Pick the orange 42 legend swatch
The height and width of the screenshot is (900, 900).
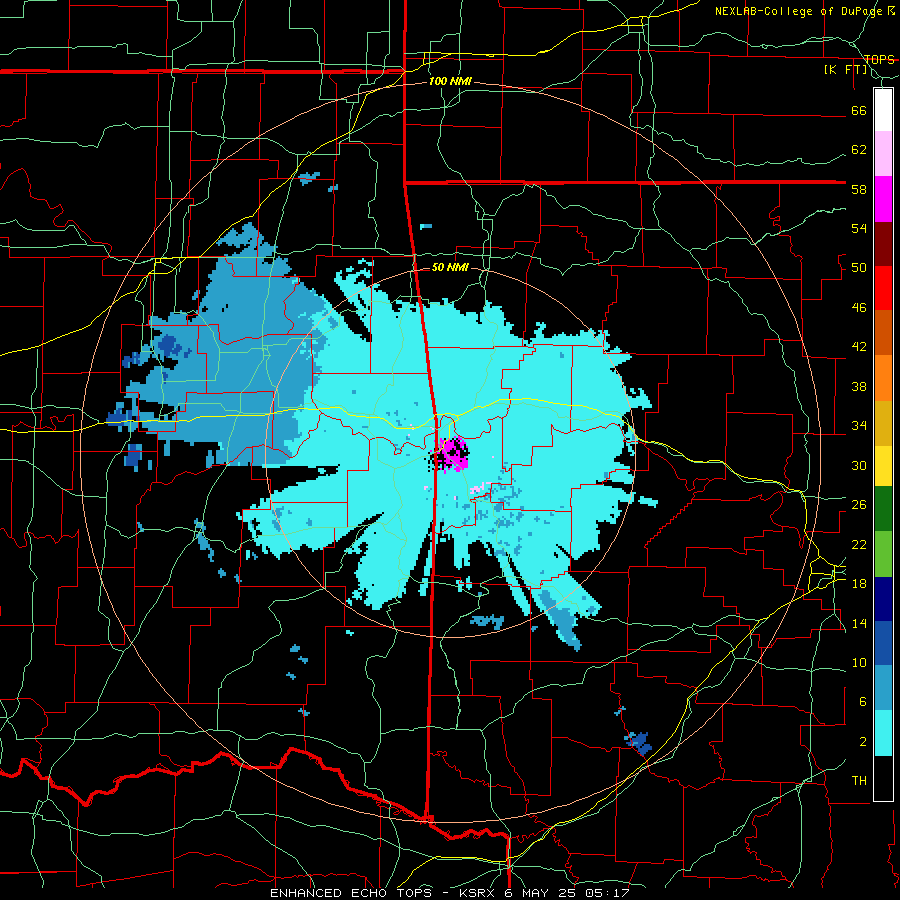[x=883, y=377]
